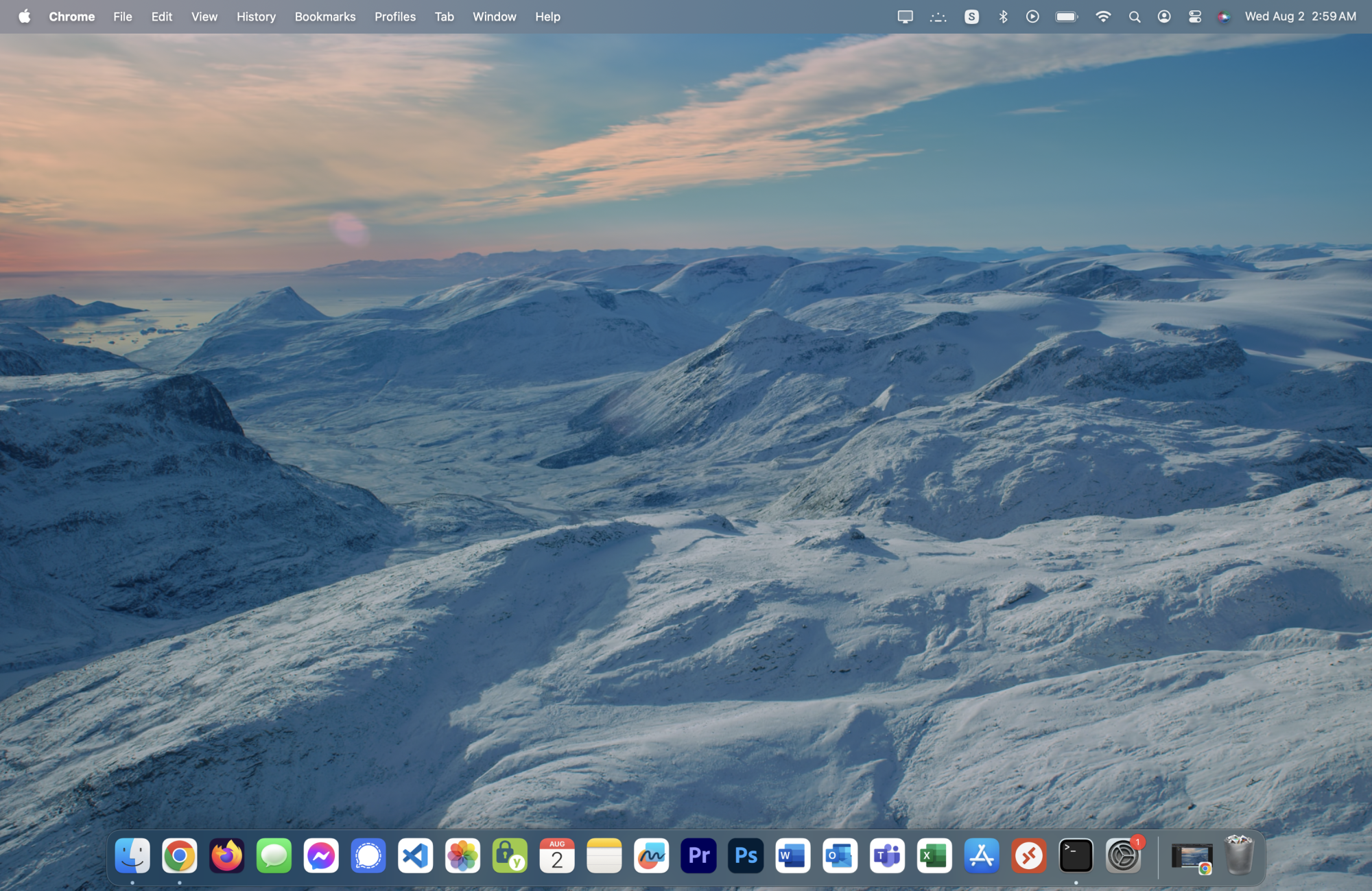The width and height of the screenshot is (1372, 891).
Task: Toggle Bluetooth menu bar icon
Action: [1003, 16]
